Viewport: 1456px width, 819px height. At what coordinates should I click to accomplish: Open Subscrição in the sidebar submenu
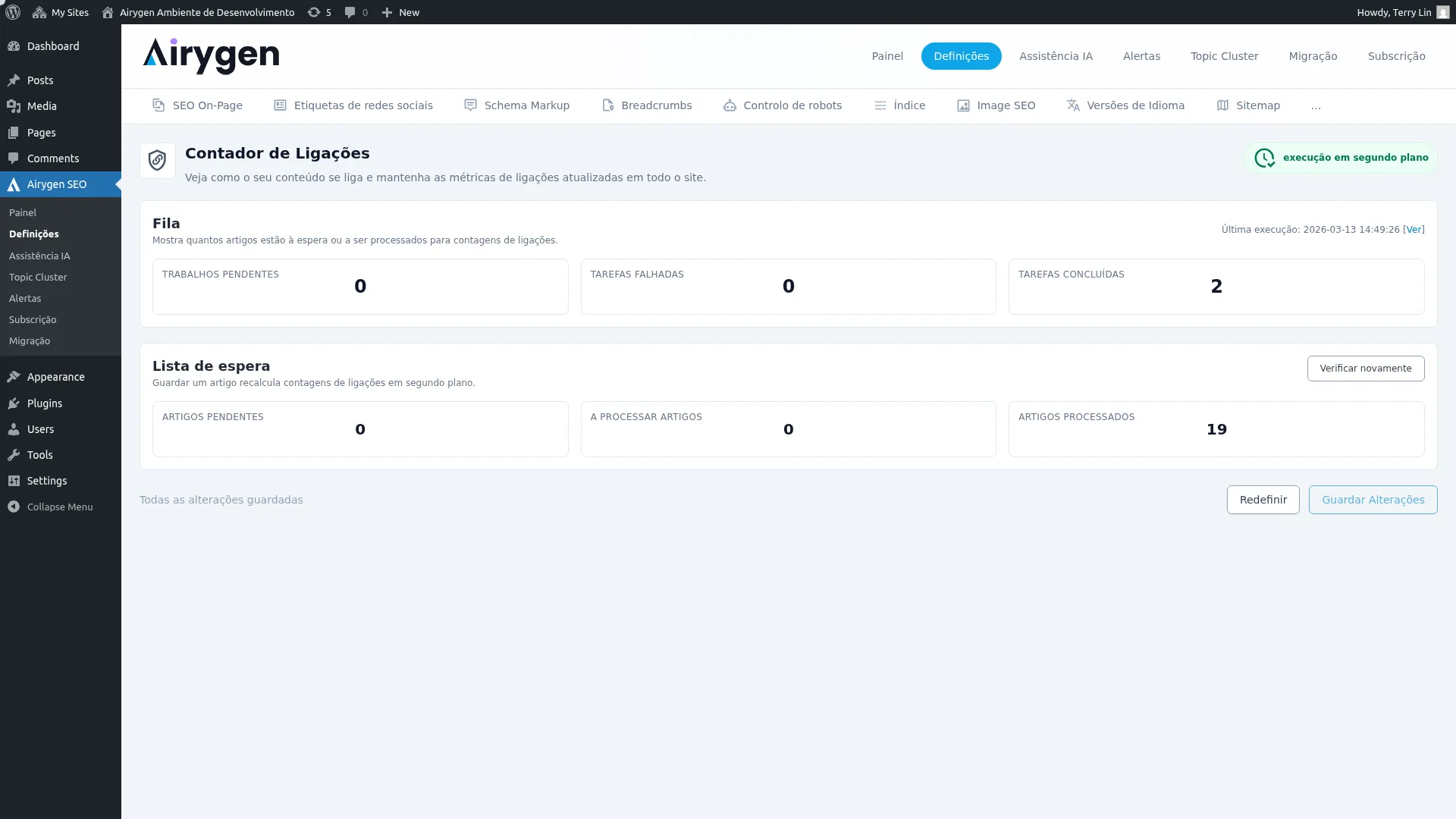33,320
